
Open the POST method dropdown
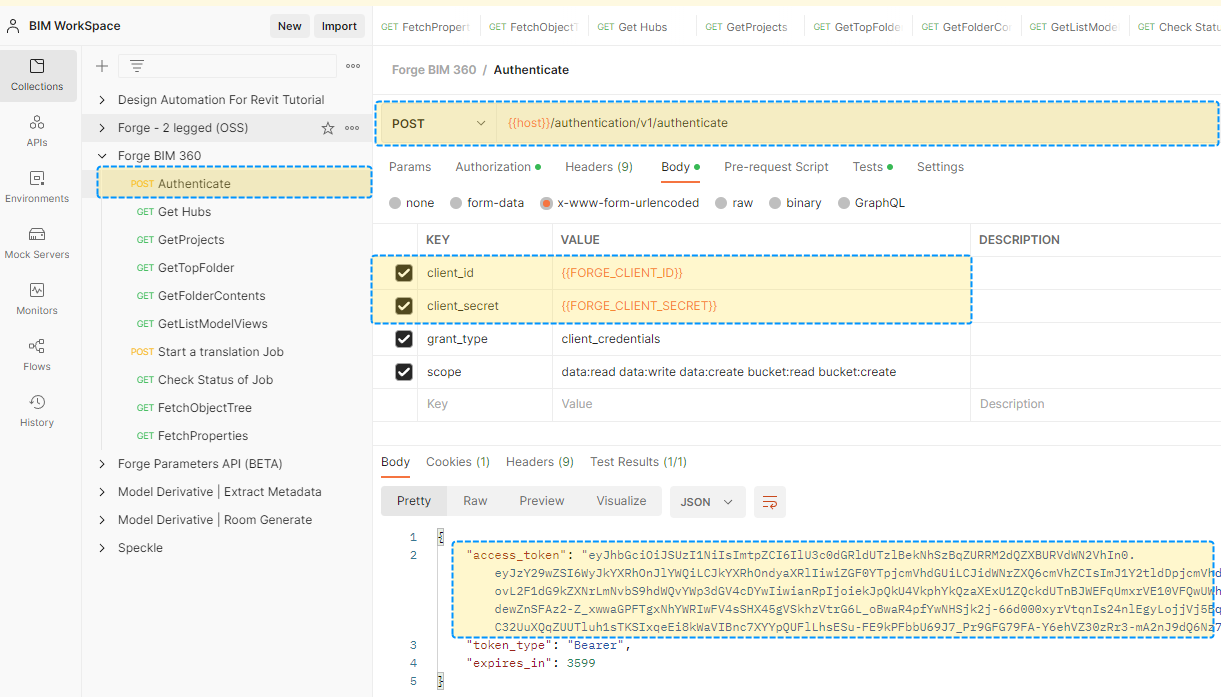438,124
